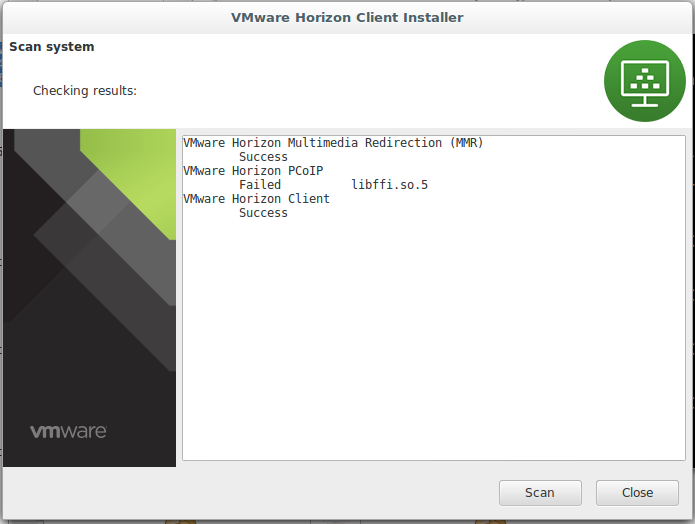
Task: Select the 'VMware Horizon Client' result line
Action: tap(256, 199)
